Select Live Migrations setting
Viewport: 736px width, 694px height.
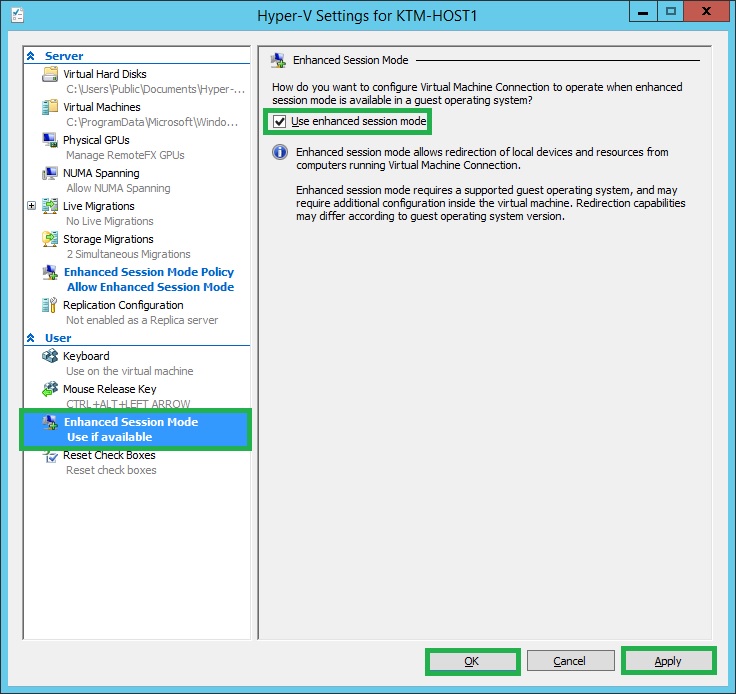[99, 206]
